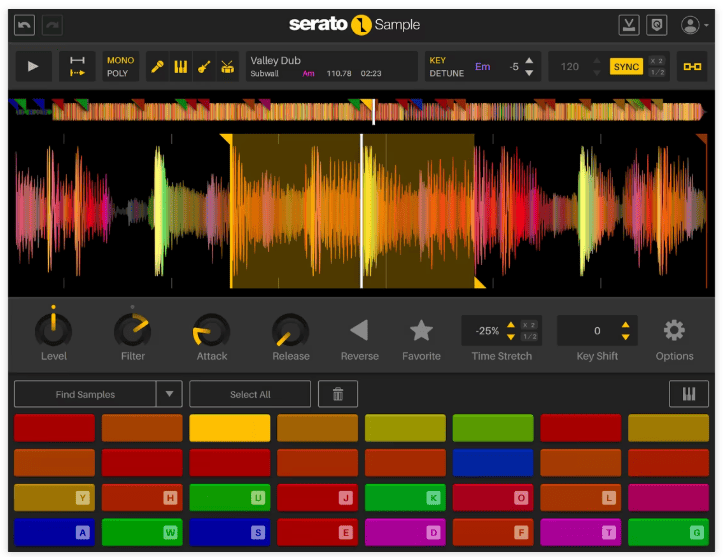Trigger the pad labeled Y

pyautogui.click(x=54, y=498)
